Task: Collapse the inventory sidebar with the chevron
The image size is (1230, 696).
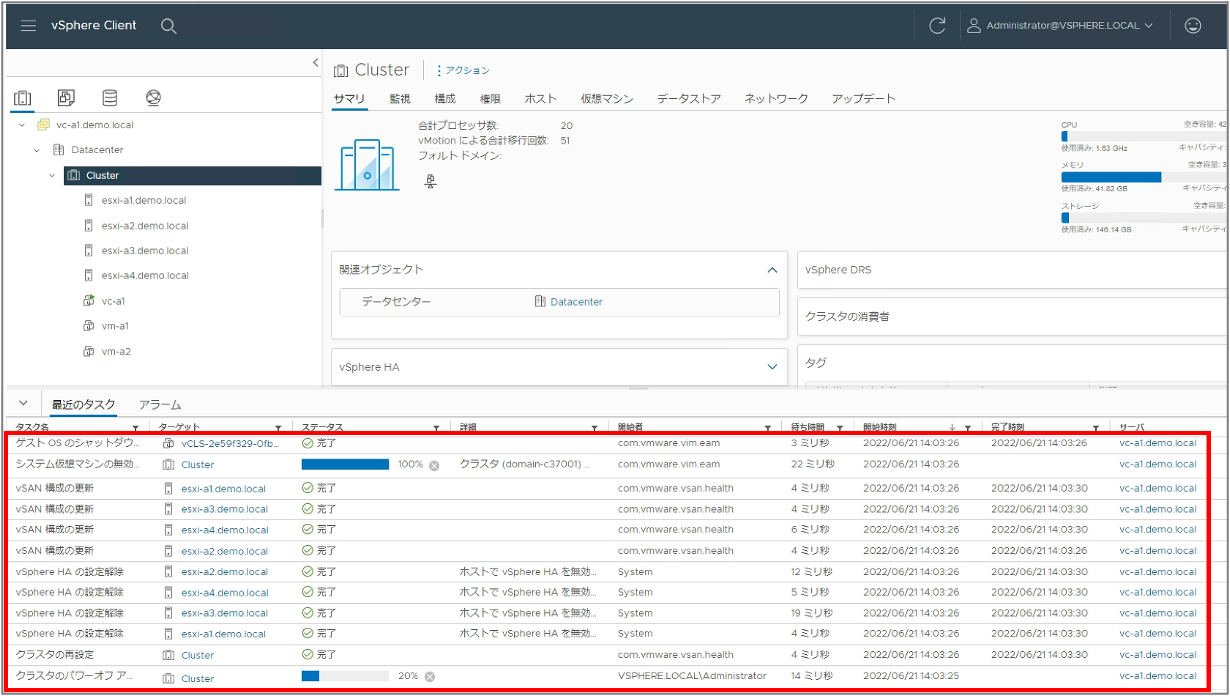Action: (x=316, y=63)
